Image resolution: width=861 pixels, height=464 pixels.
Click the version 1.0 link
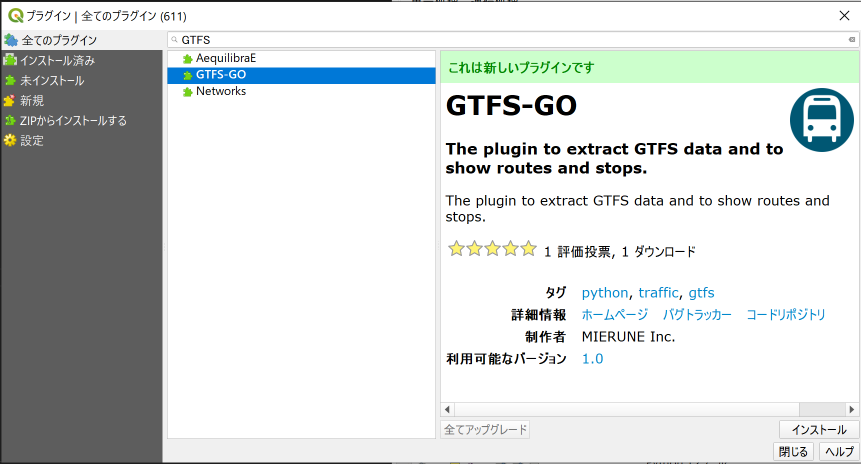point(592,359)
